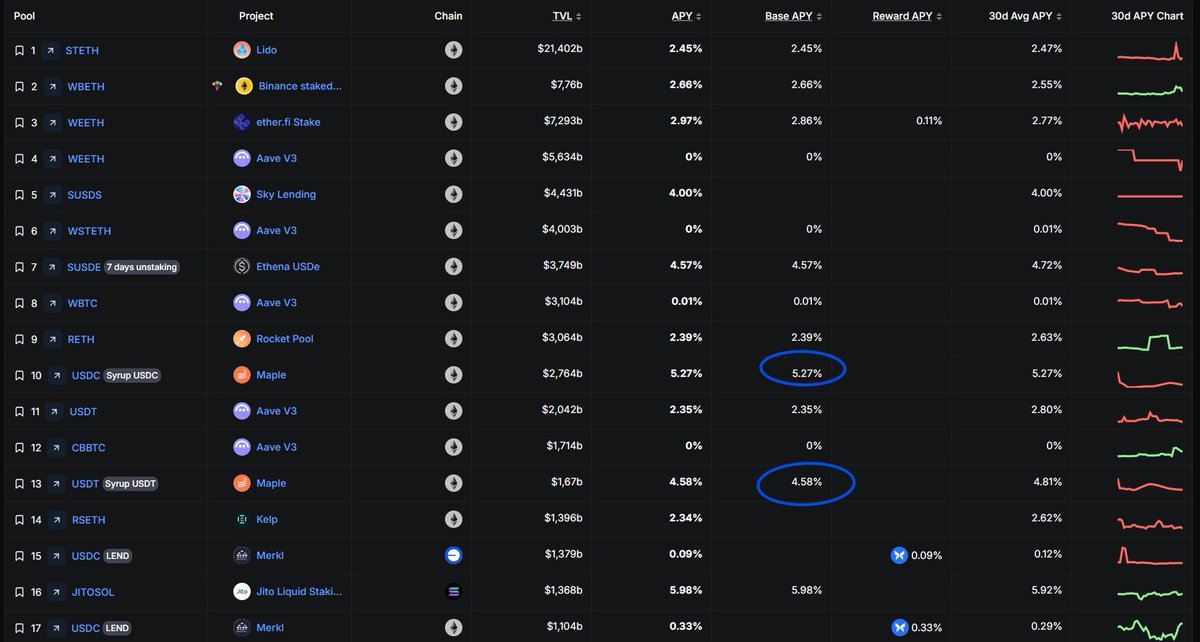Click Maple logo in Syrup USDC row

(242, 375)
